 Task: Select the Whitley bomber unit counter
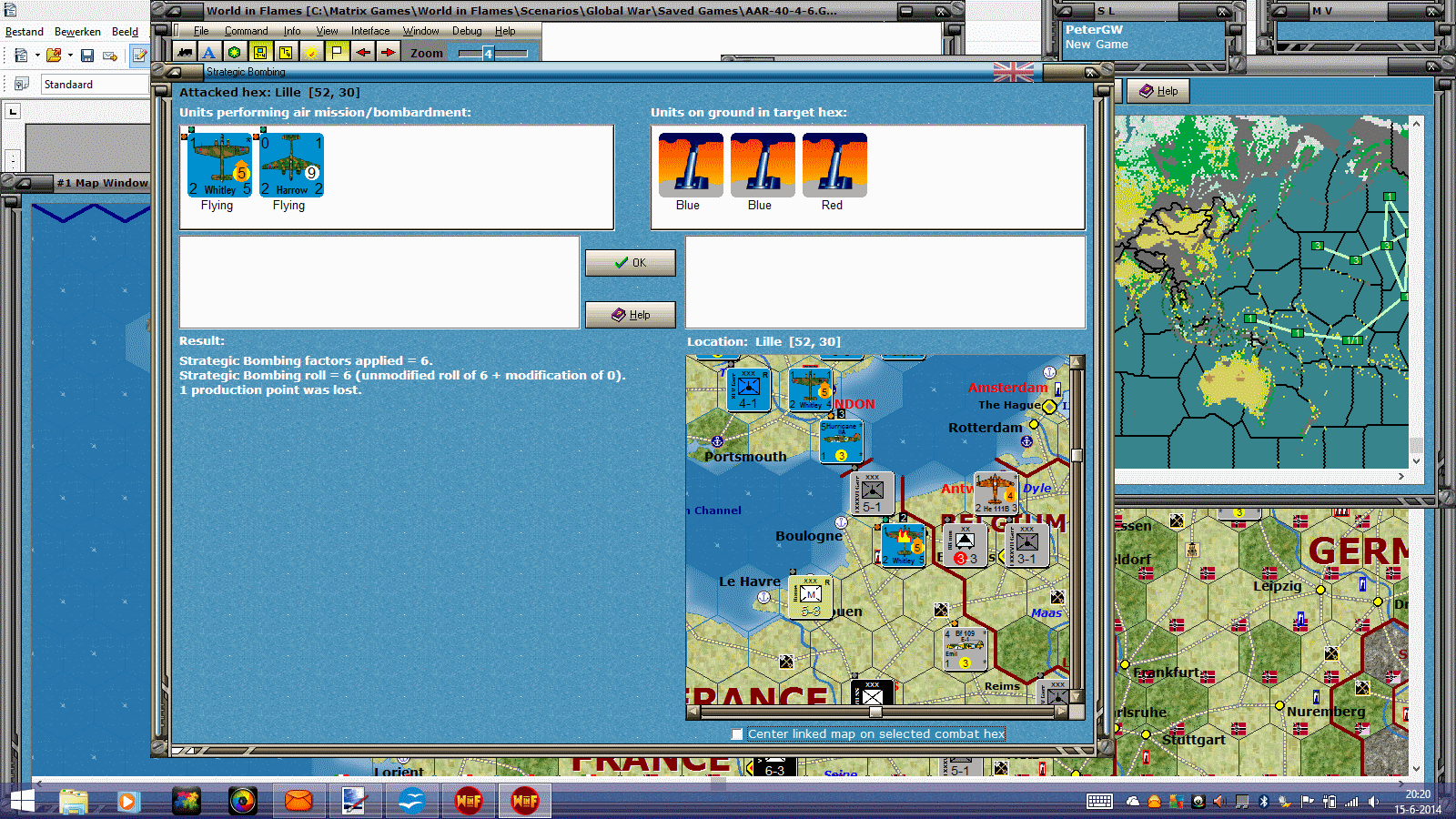tap(219, 165)
